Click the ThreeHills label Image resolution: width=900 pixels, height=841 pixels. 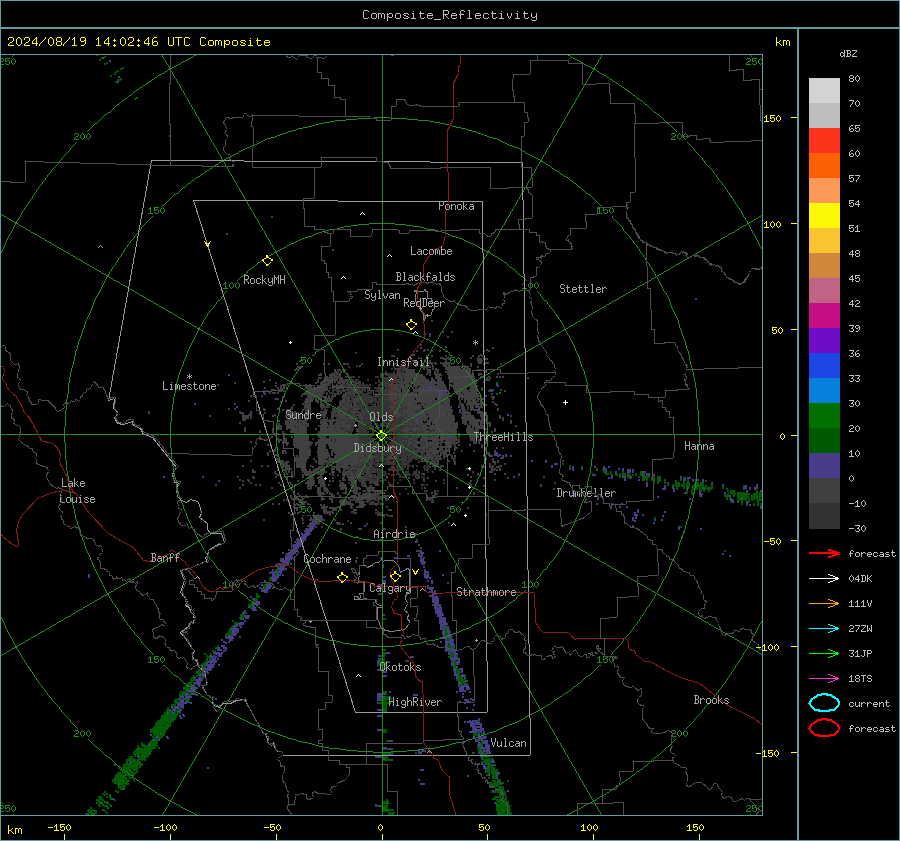point(503,437)
